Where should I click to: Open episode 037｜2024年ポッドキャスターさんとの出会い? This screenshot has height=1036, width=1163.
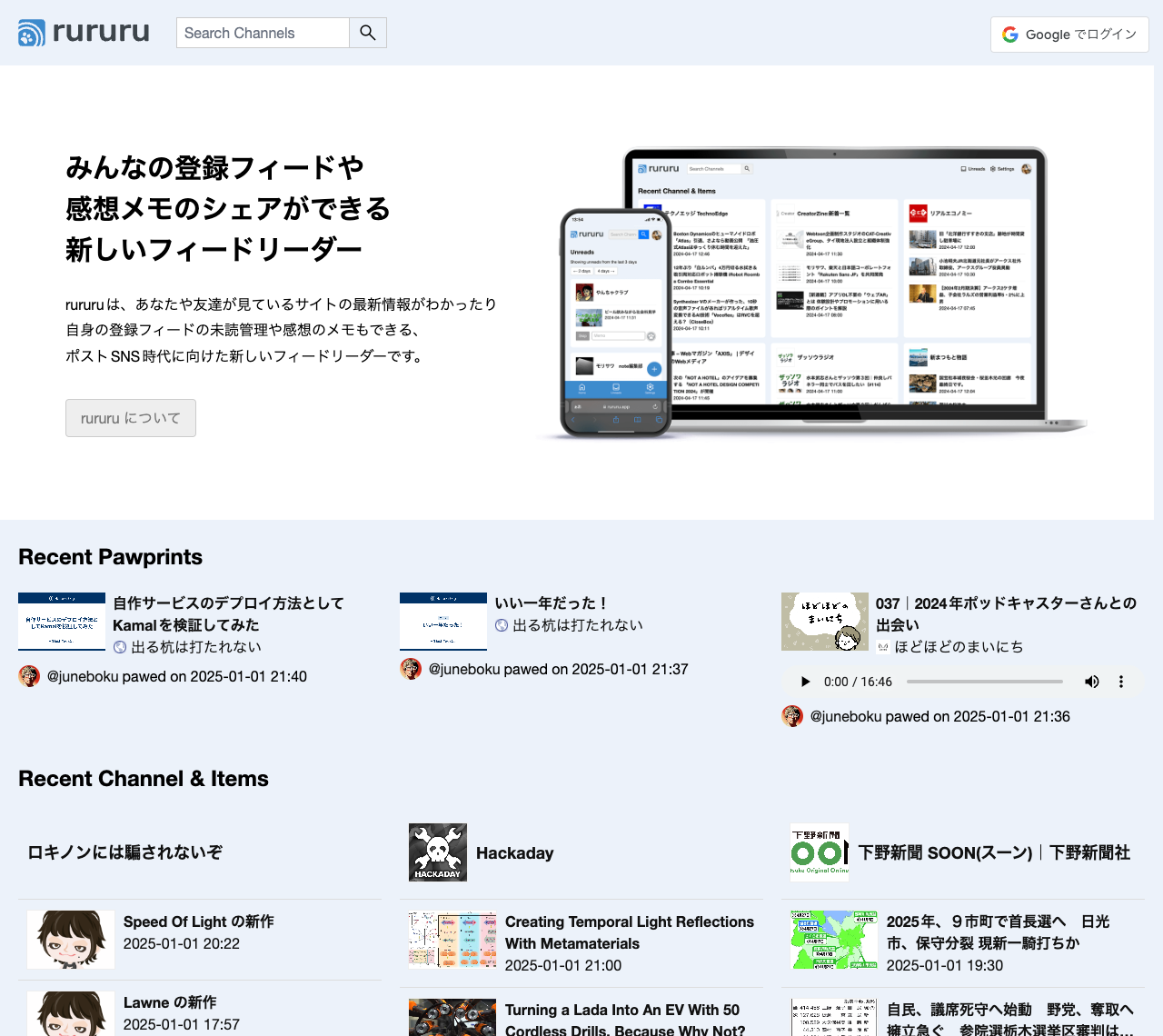tap(1006, 614)
